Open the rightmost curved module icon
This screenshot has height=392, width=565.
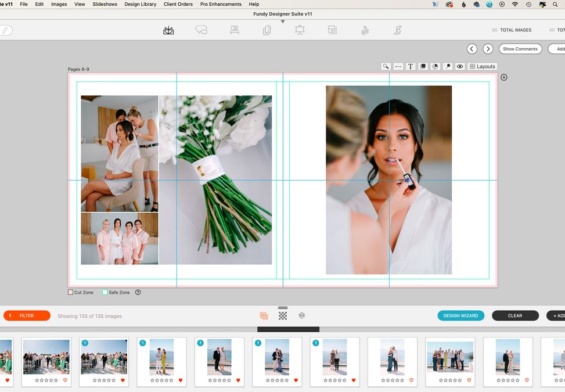click(398, 30)
